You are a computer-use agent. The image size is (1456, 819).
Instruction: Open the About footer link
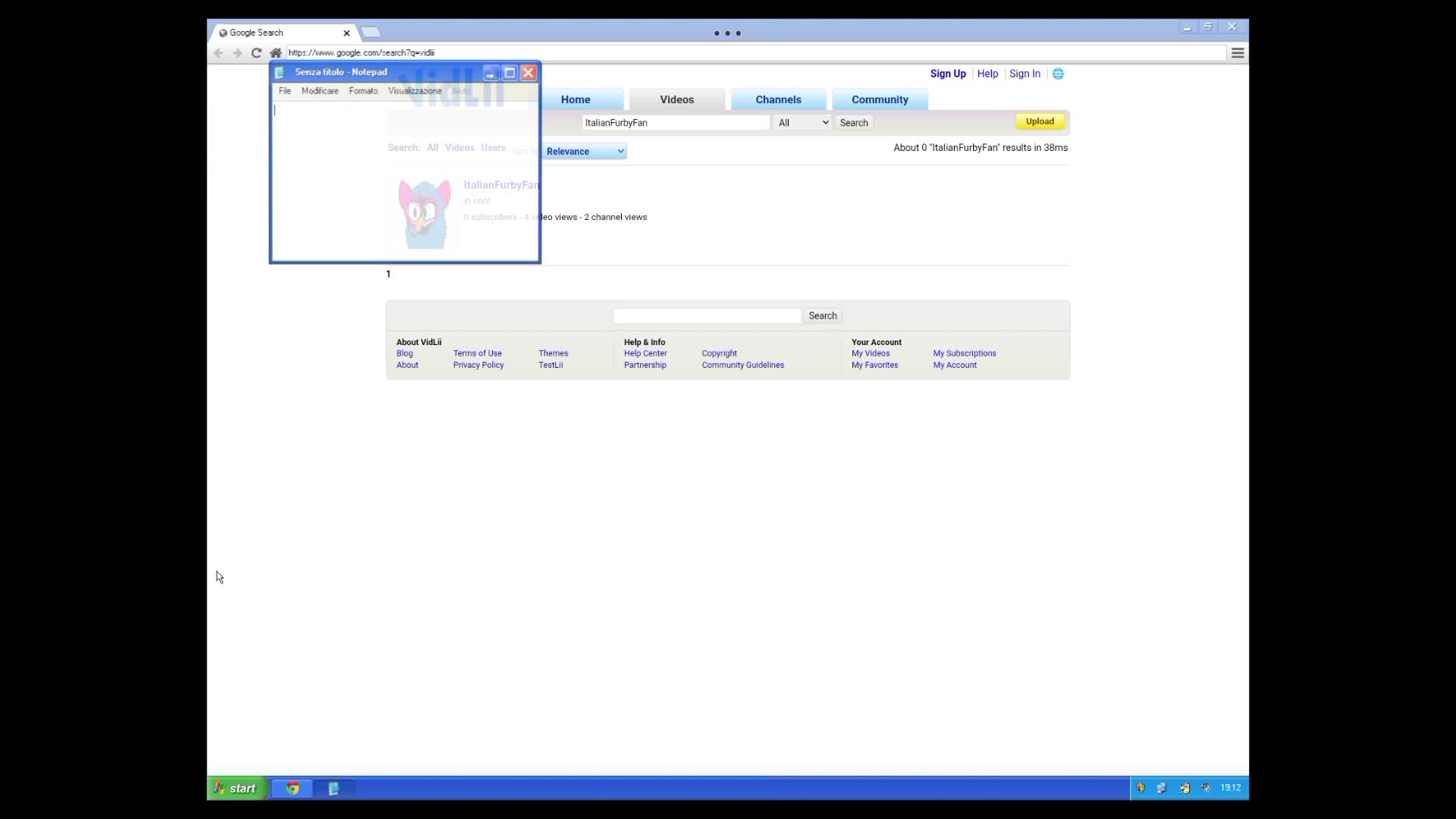coord(407,366)
